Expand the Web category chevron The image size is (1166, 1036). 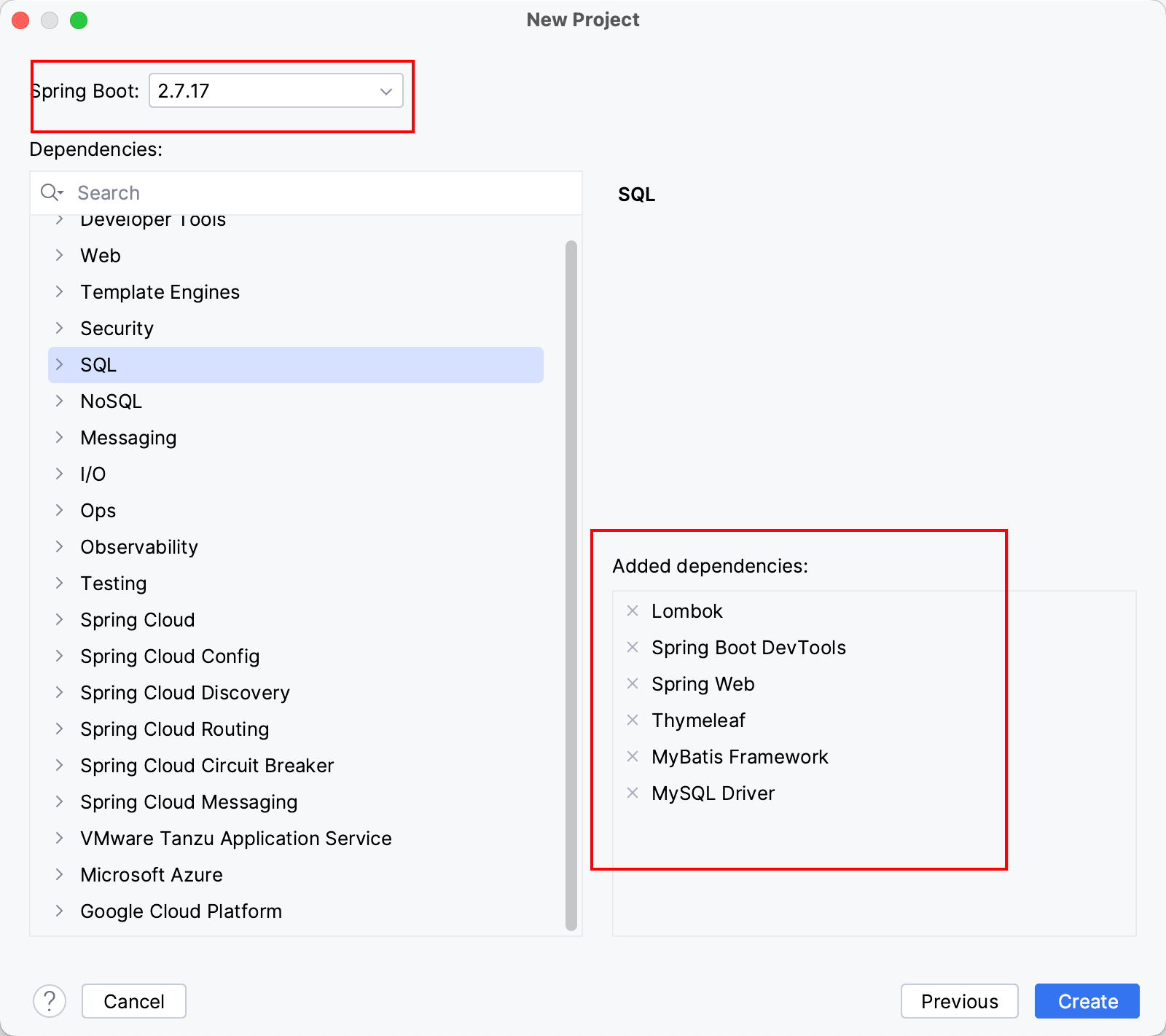point(60,255)
